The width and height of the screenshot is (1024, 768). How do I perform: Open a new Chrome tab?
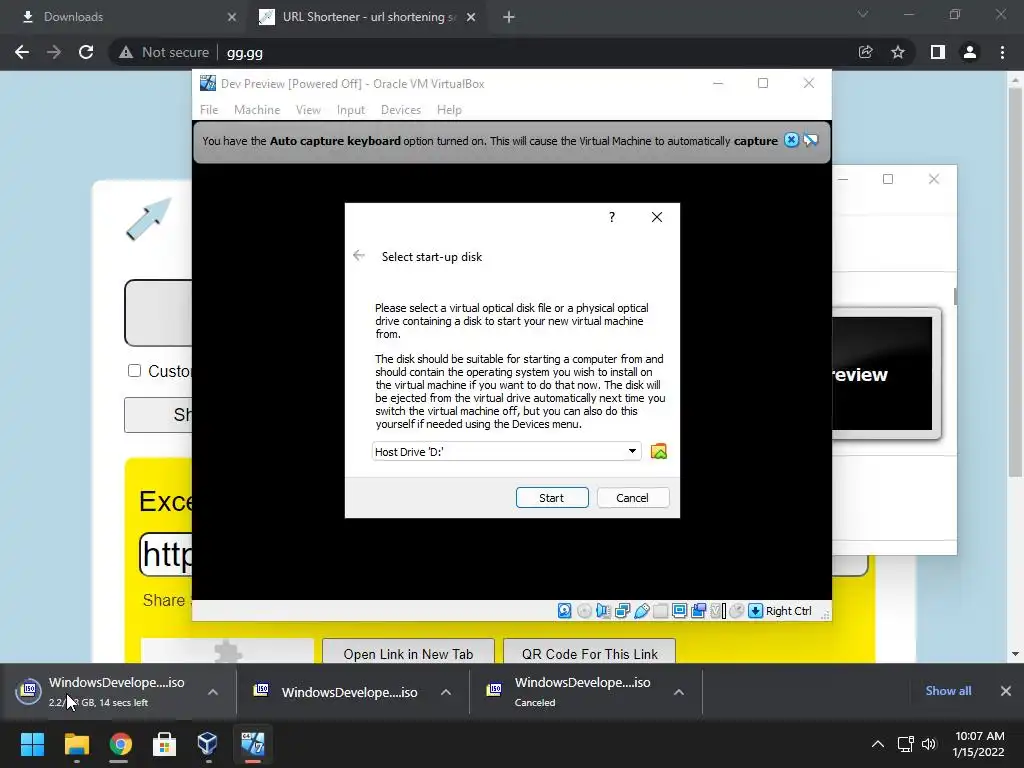pyautogui.click(x=509, y=17)
